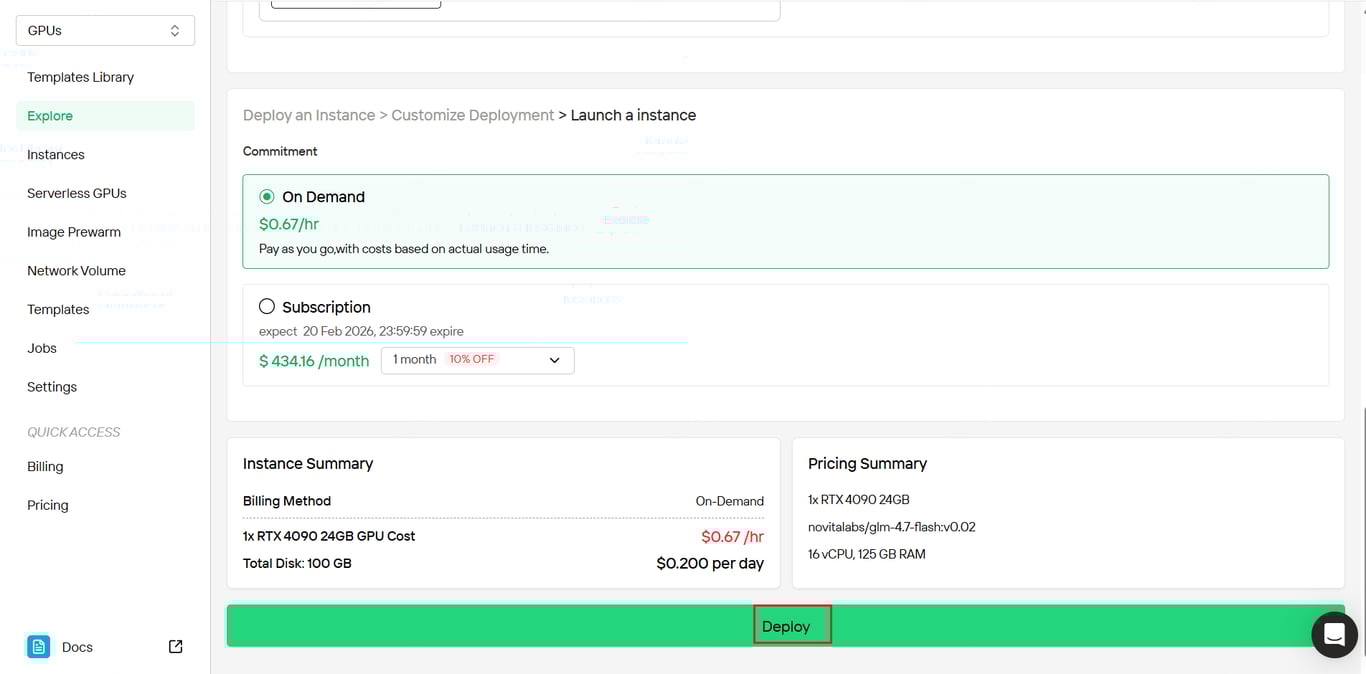The height and width of the screenshot is (674, 1366).
Task: Expand the 1 month subscription term dropdown
Action: 478,360
